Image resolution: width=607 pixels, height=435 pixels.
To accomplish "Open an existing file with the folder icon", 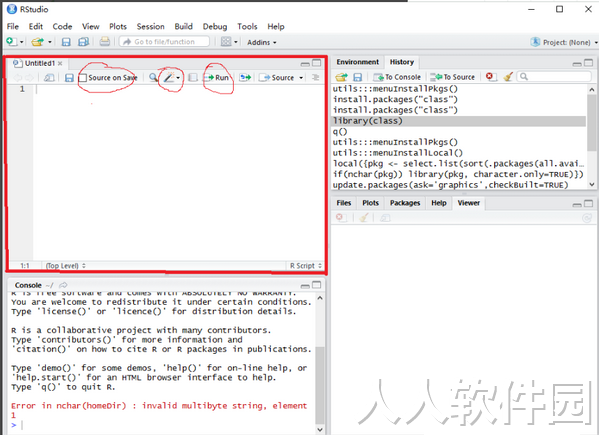I will (38, 41).
